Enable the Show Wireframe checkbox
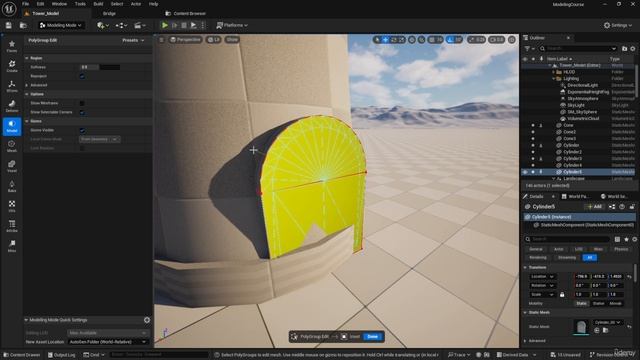The width and height of the screenshot is (640, 360). pyautogui.click(x=82, y=103)
